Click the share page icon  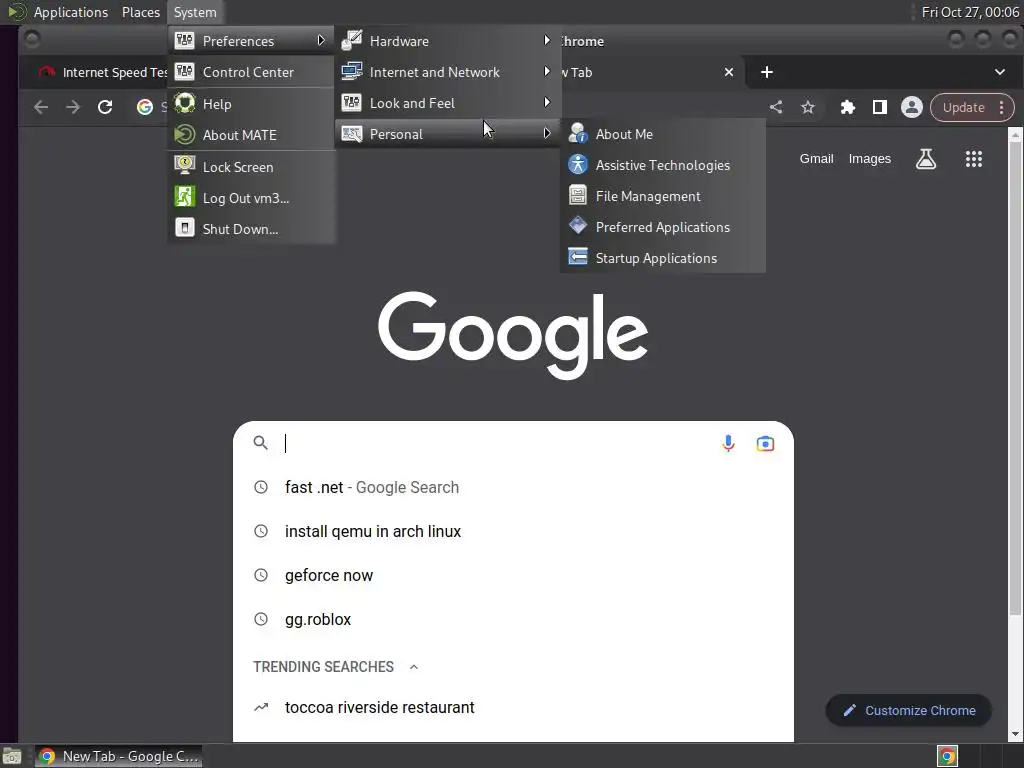(x=776, y=107)
